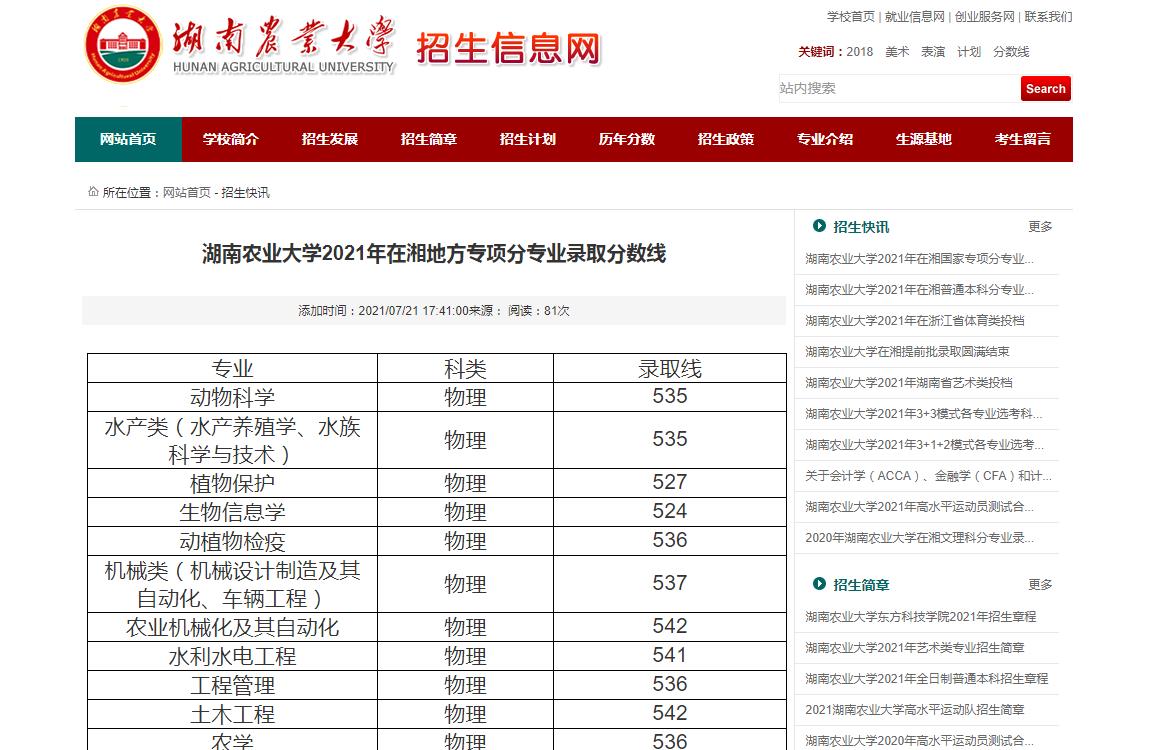Click the 土木工程 table cell
Viewport: 1150px width, 750px height.
click(x=232, y=714)
